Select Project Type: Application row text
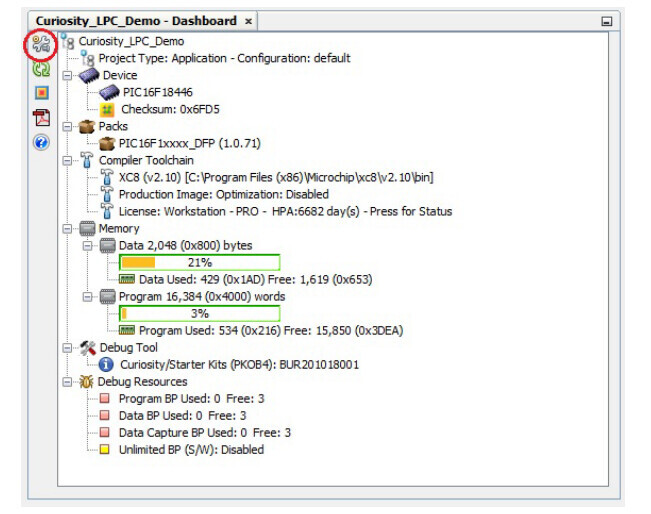This screenshot has height=514, width=651. pos(225,59)
